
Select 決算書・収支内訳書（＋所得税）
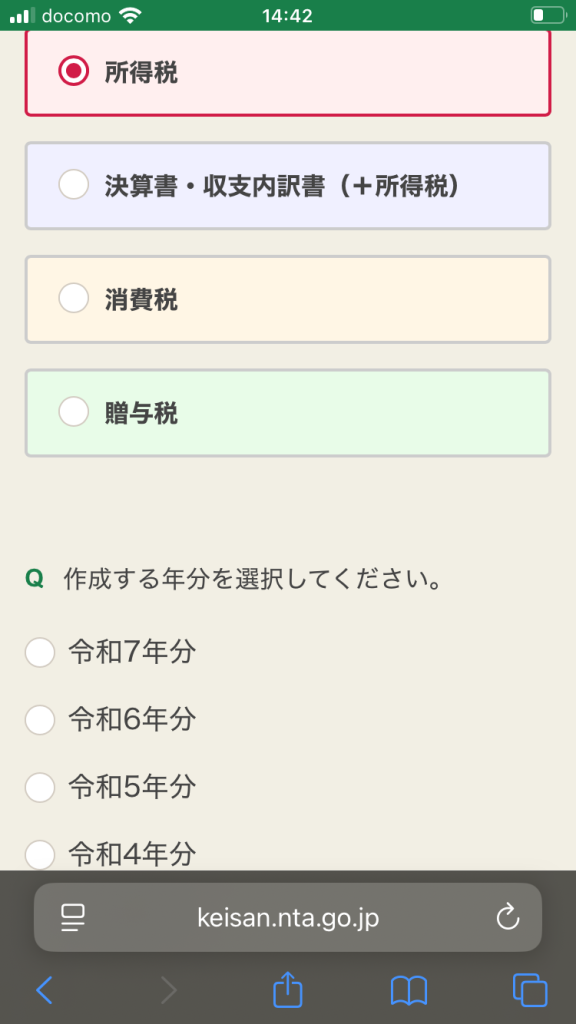pos(73,185)
